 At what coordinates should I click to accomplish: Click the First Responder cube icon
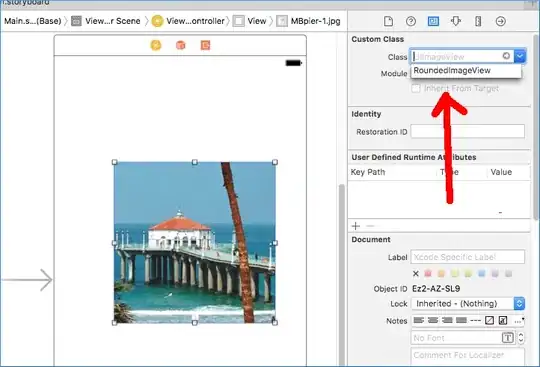pyautogui.click(x=180, y=45)
